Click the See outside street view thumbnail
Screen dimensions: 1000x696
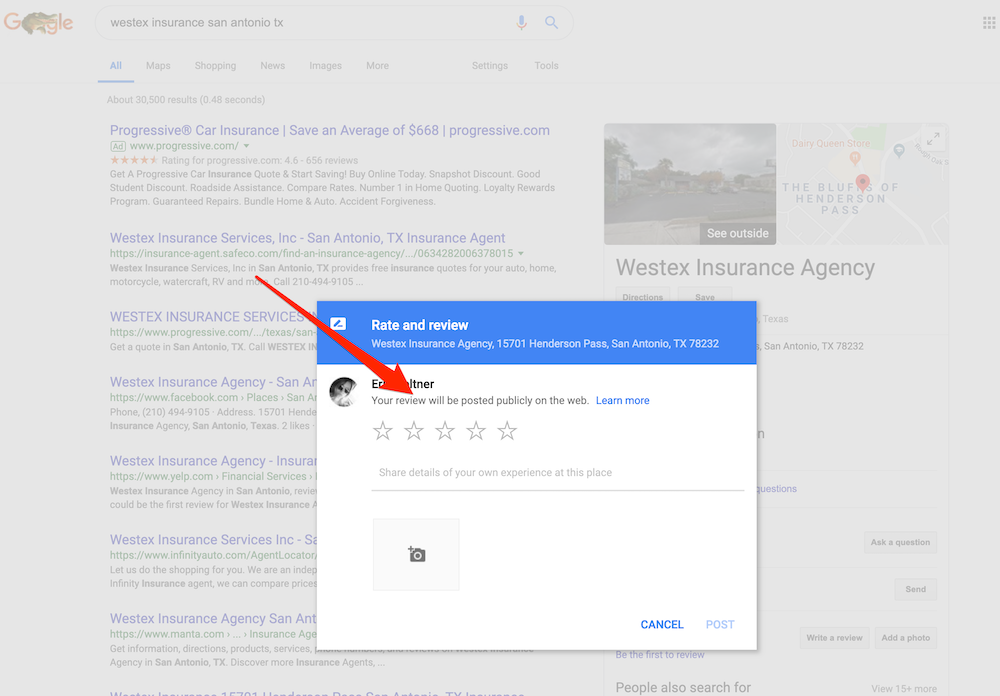coord(690,184)
